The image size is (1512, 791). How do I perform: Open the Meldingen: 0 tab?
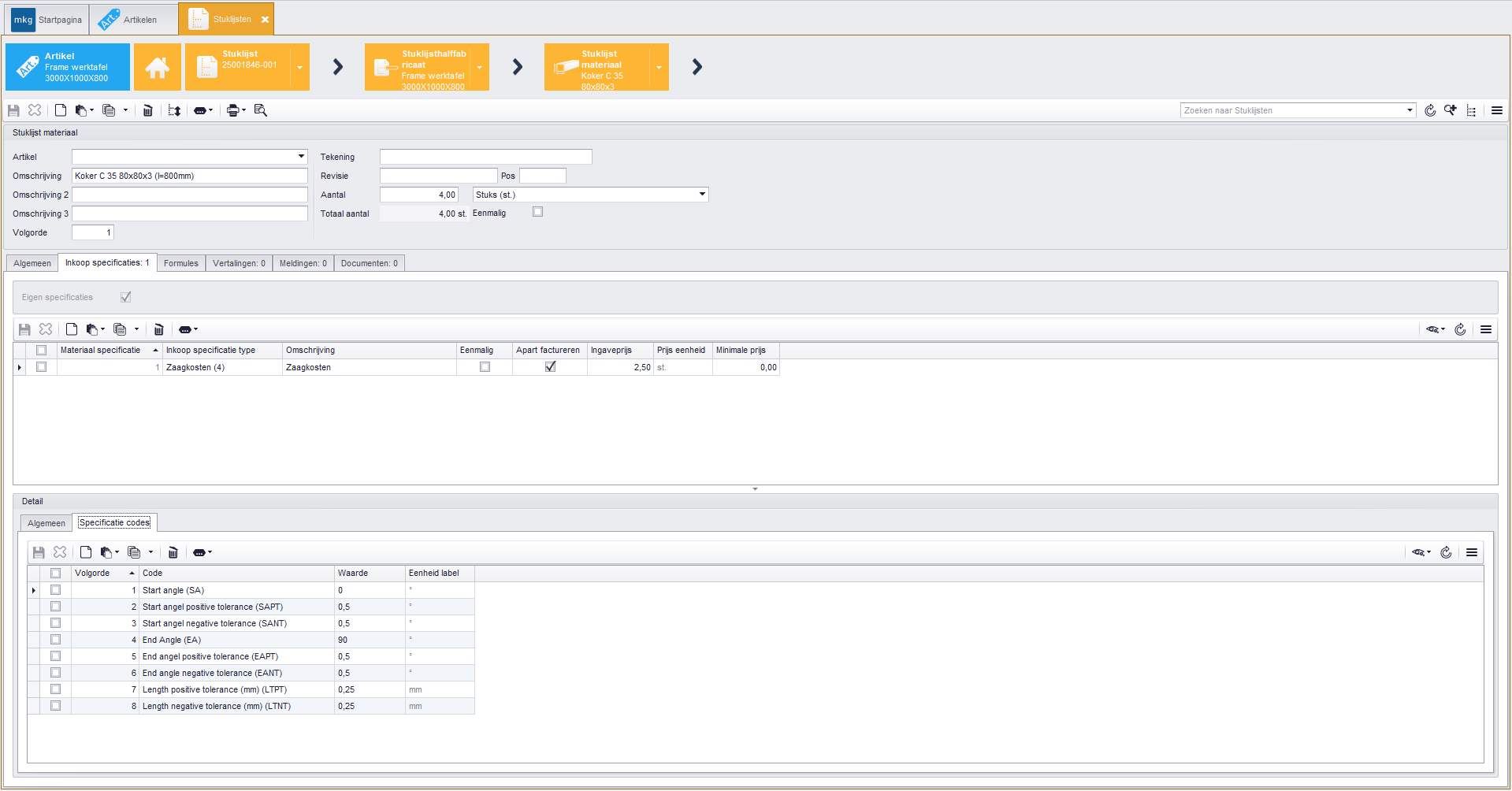tap(303, 263)
